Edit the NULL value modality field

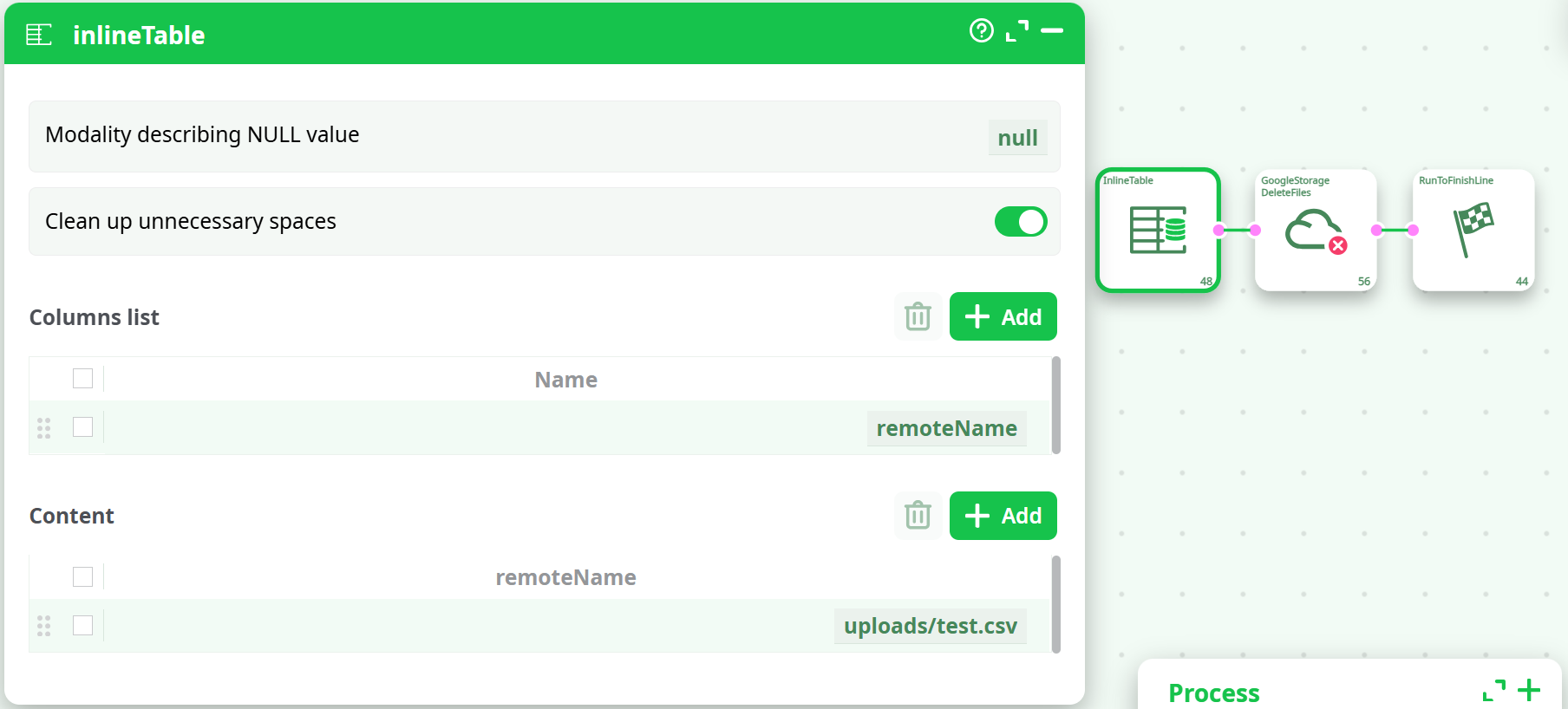(x=1016, y=138)
